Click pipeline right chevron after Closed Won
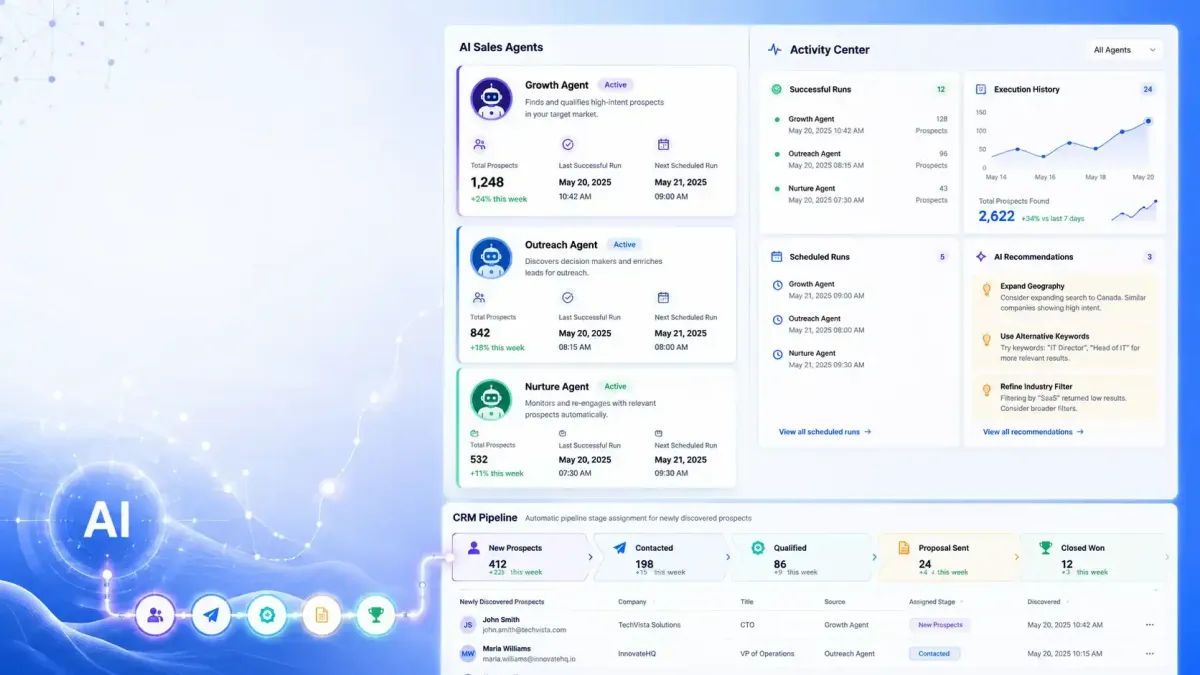Image resolution: width=1200 pixels, height=675 pixels. [1166, 557]
